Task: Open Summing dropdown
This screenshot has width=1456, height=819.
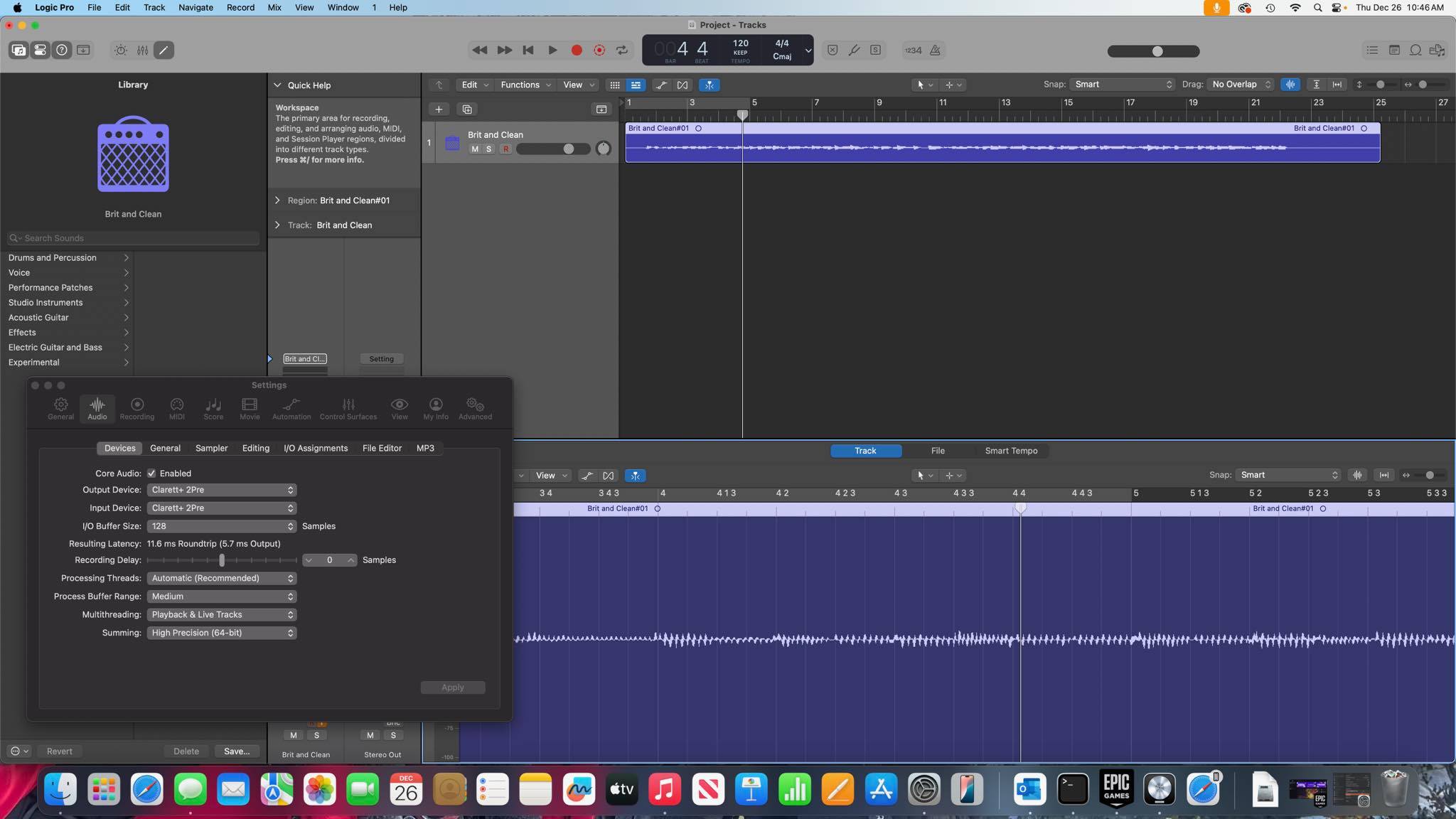Action: 222,633
